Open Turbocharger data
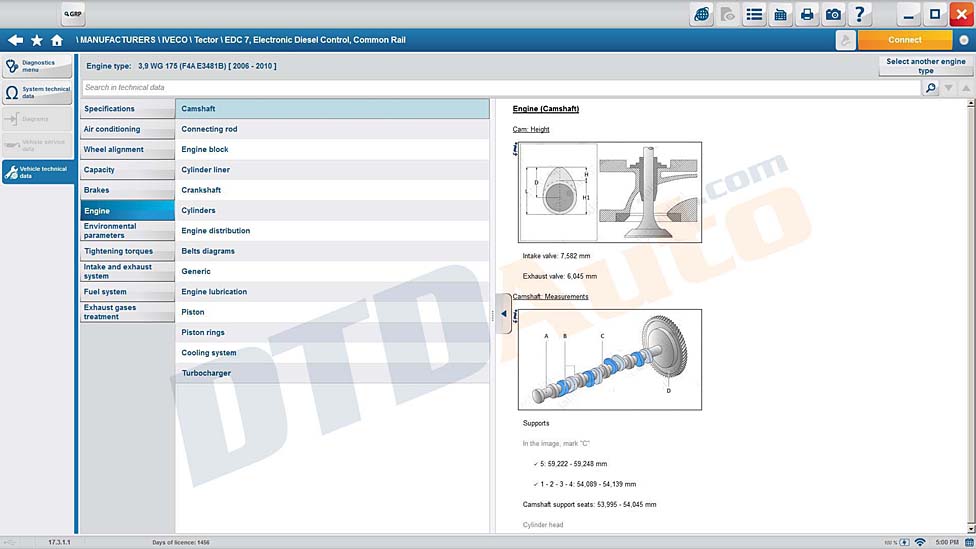Viewport: 976px width, 549px height. click(x=332, y=373)
